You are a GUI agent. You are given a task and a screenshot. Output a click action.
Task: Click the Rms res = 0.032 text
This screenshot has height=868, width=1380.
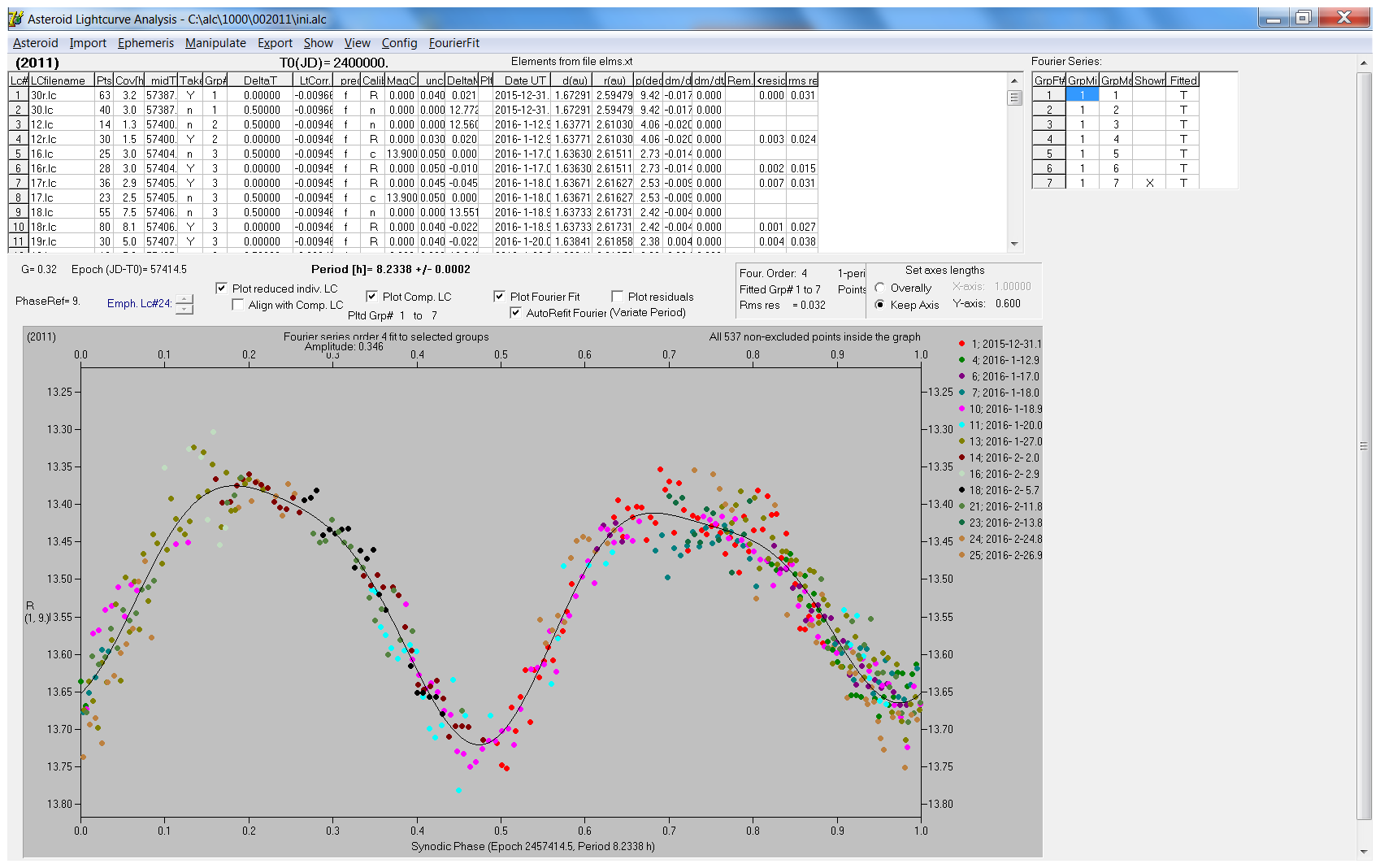click(782, 305)
